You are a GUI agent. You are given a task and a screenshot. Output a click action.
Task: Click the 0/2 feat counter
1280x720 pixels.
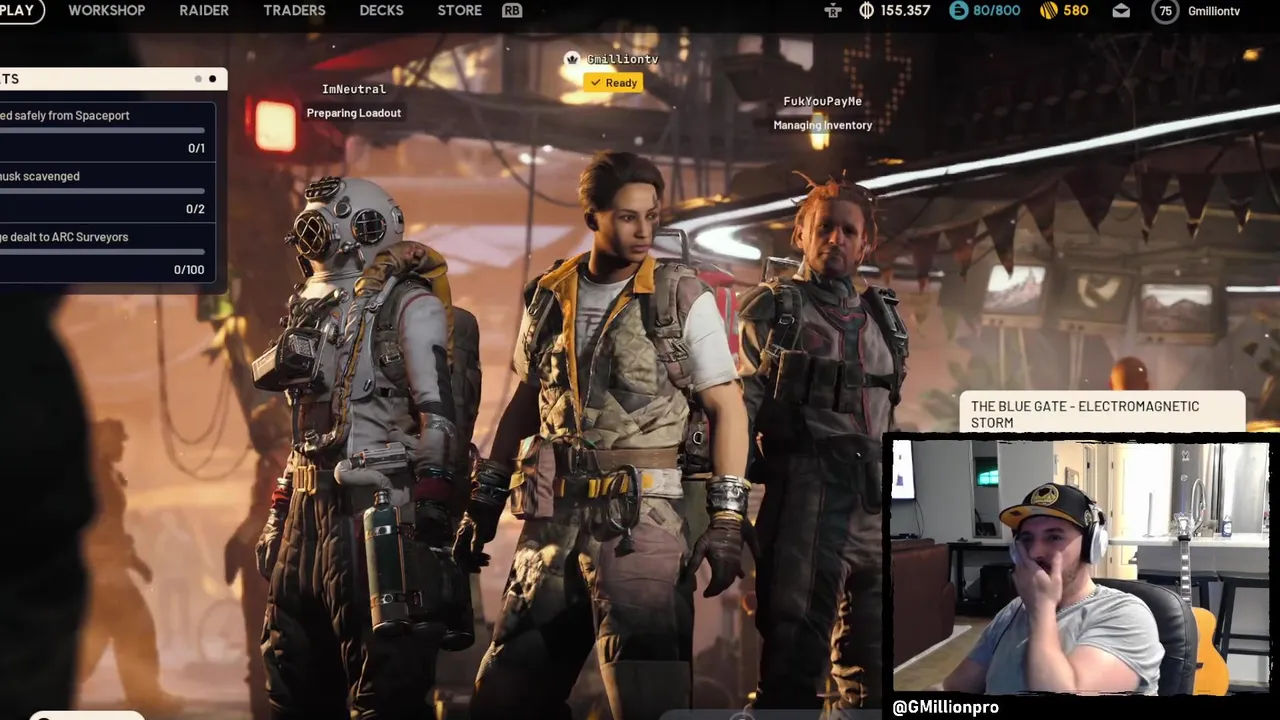pyautogui.click(x=195, y=209)
